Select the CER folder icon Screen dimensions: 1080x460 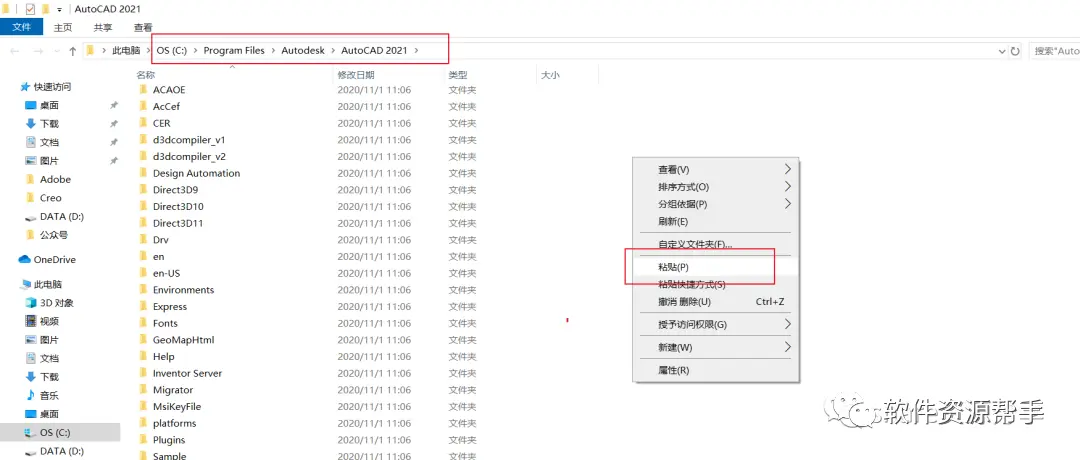pos(143,123)
